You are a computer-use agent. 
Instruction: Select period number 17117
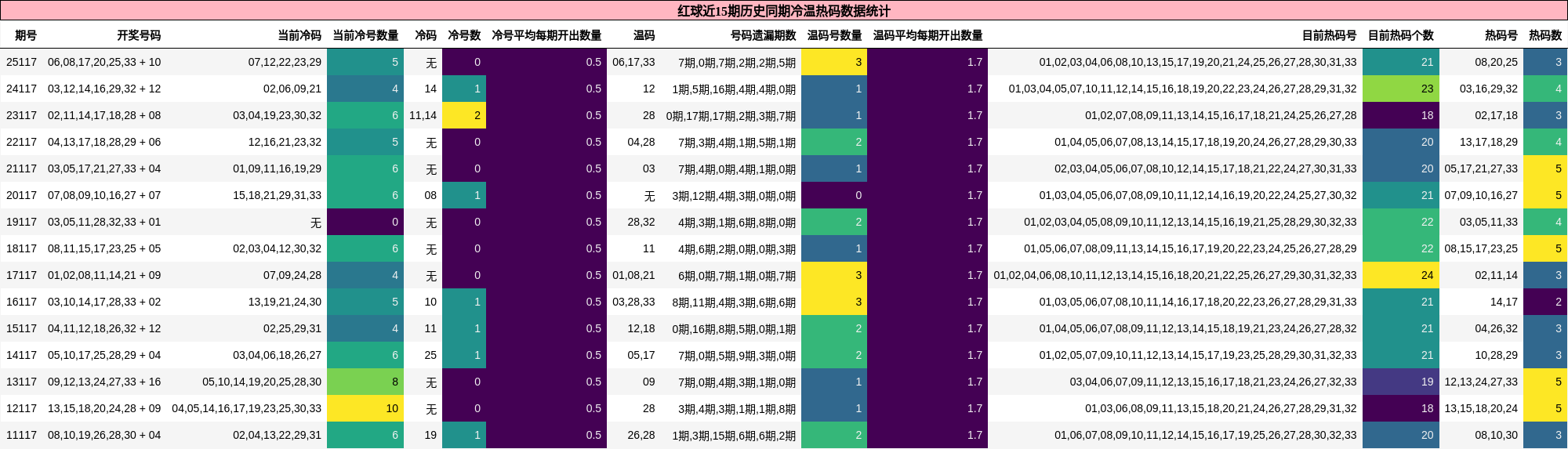(x=21, y=275)
